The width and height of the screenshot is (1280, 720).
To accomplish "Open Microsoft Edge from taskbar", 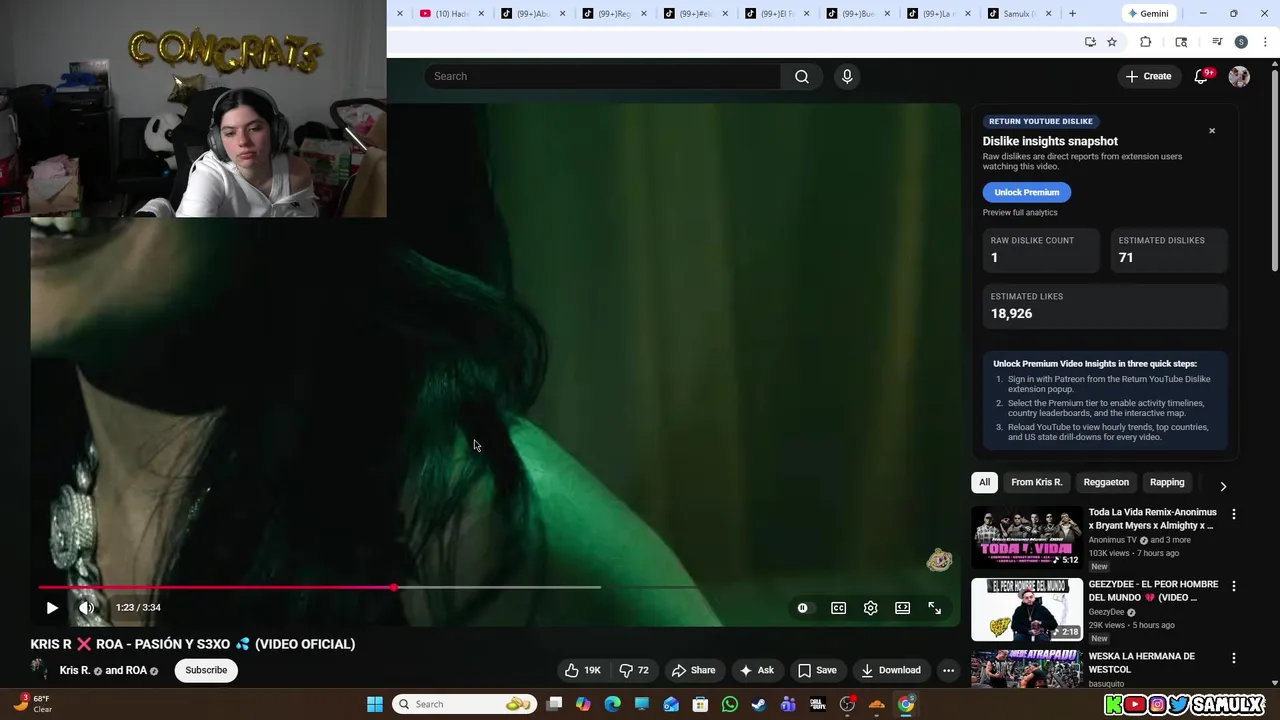I will [x=612, y=704].
